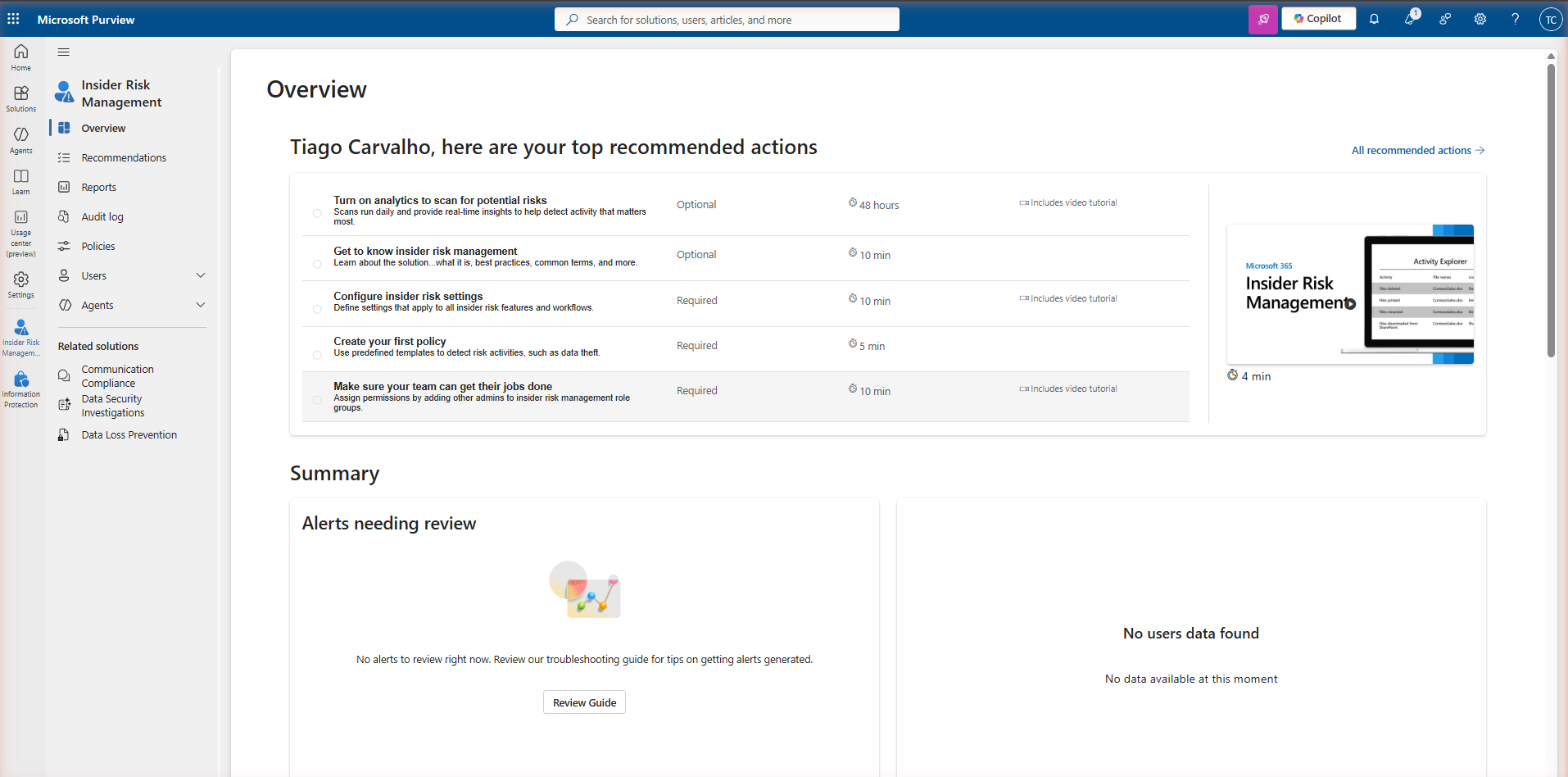Image resolution: width=1568 pixels, height=777 pixels.
Task: Open the Information Protection solution
Action: [x=20, y=385]
